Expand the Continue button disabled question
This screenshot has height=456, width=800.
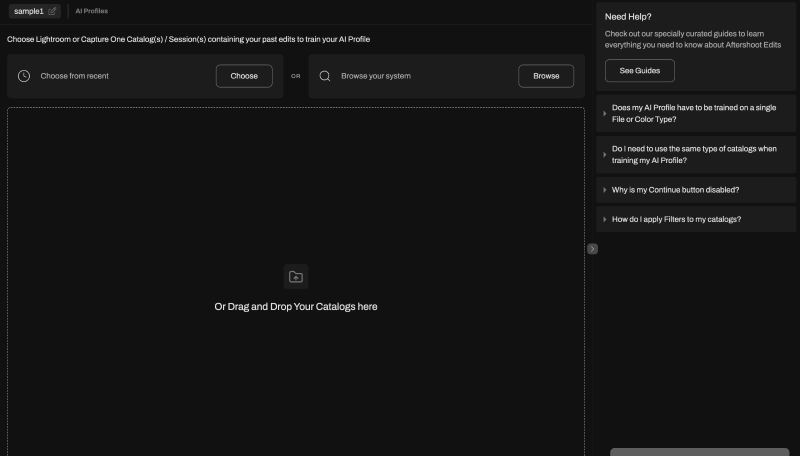pos(696,189)
